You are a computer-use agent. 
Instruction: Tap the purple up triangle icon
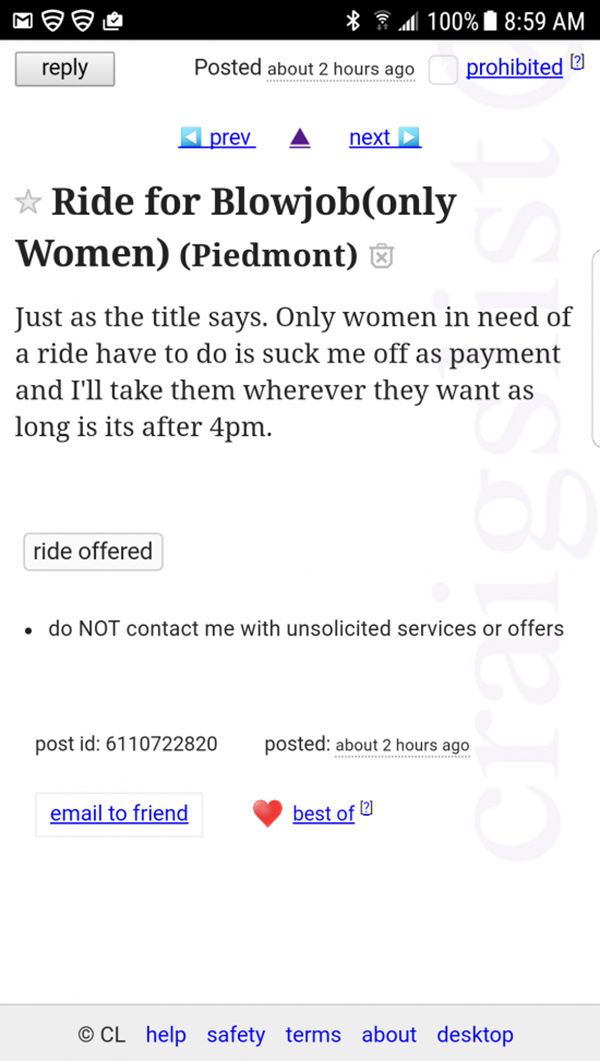point(299,138)
